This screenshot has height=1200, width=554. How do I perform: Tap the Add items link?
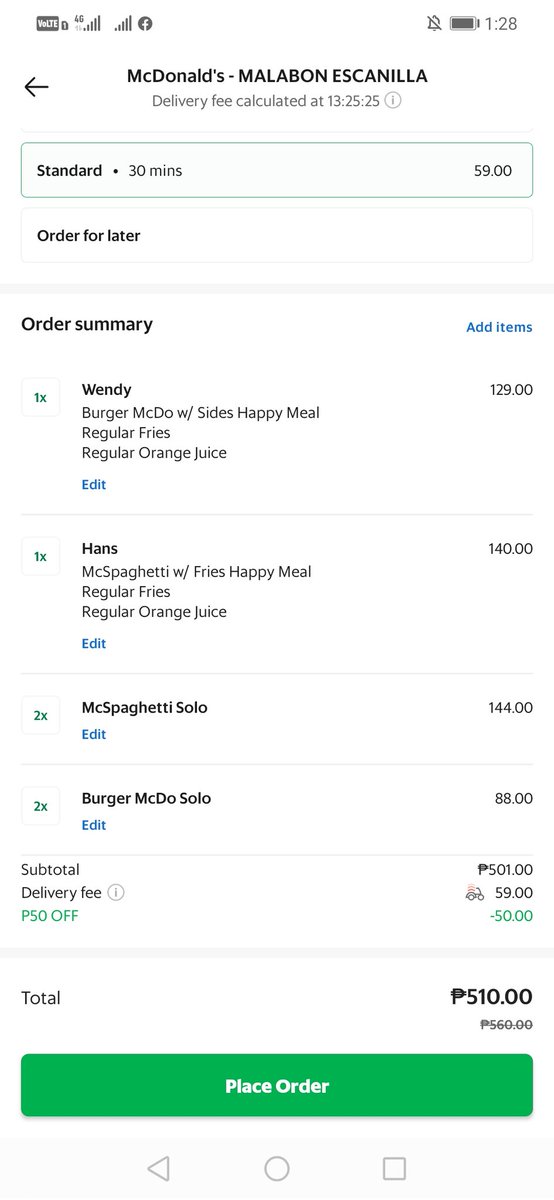coord(499,327)
